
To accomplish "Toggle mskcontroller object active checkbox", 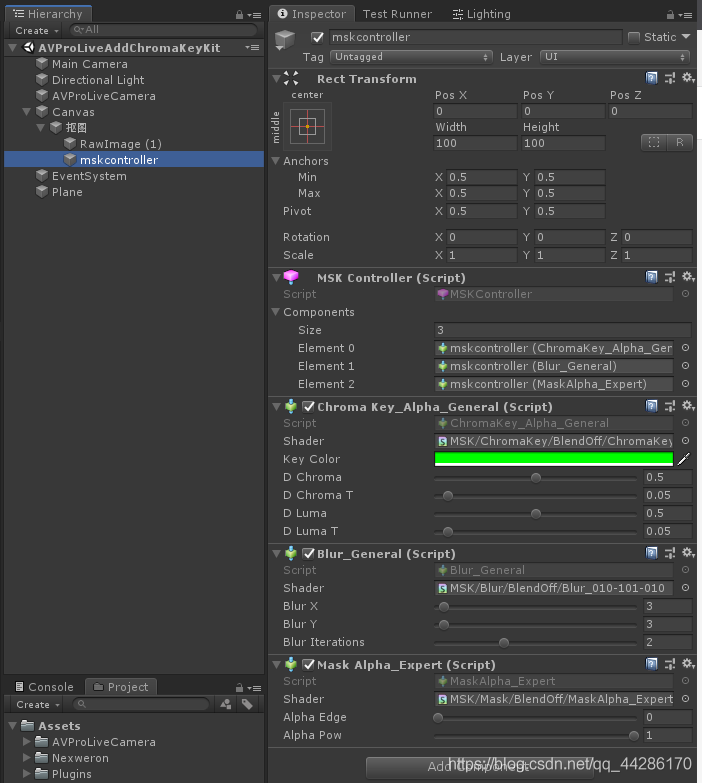I will tap(317, 37).
